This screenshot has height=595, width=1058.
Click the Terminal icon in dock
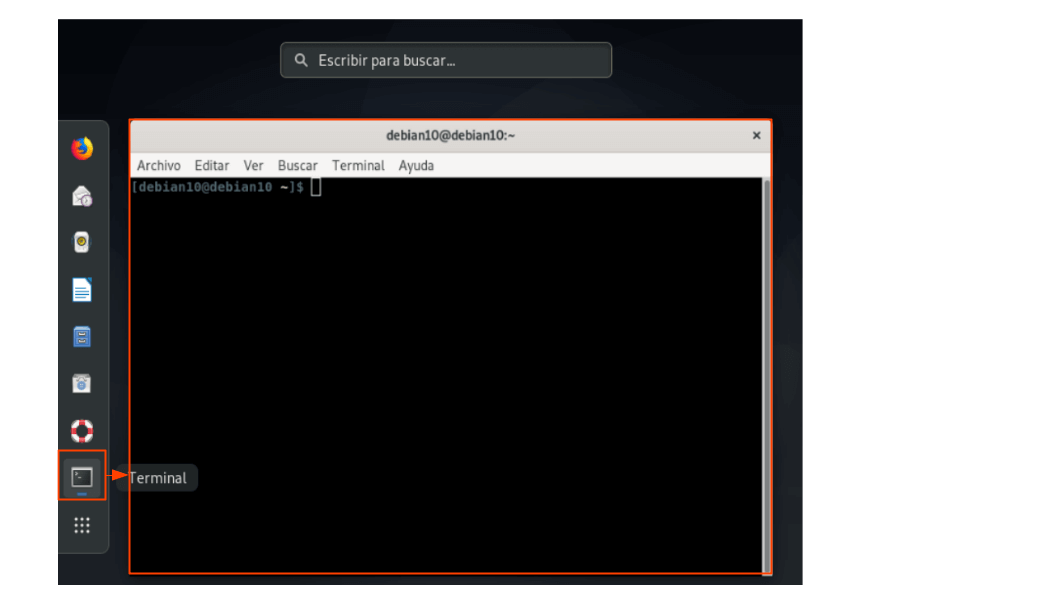click(x=82, y=477)
